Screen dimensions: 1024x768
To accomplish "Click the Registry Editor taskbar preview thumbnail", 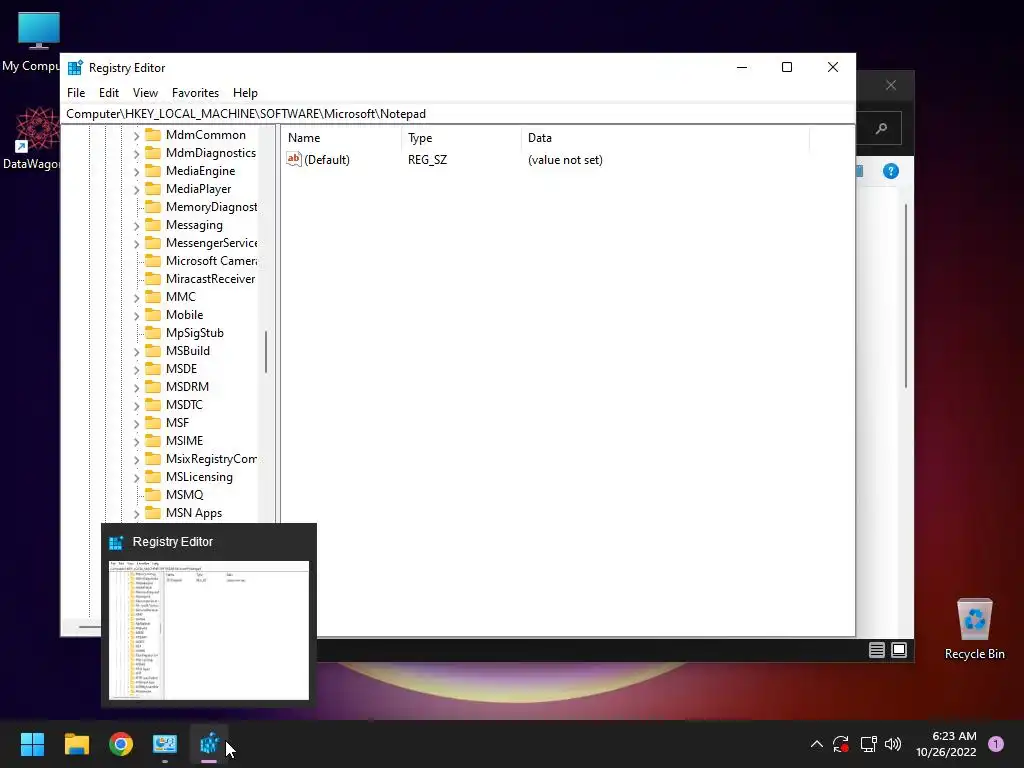I will coord(209,630).
